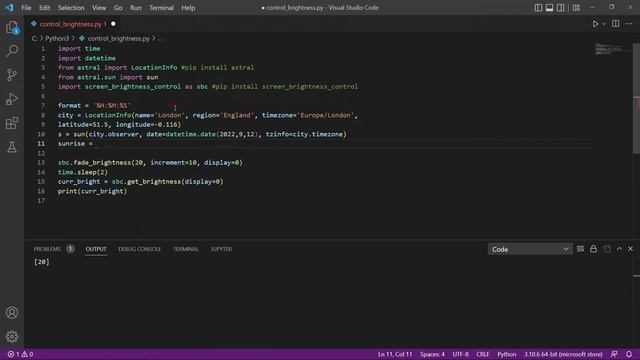This screenshot has height=360, width=640.
Task: Clear the output panel
Action: (580, 249)
